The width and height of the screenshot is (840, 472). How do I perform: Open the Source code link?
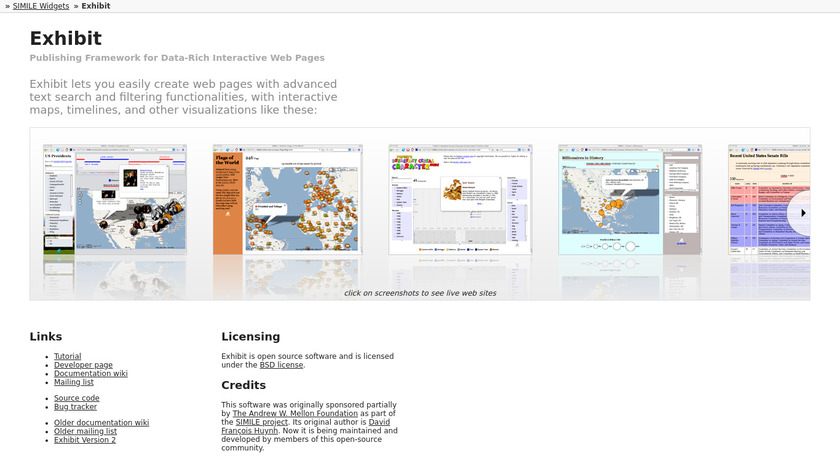point(77,398)
